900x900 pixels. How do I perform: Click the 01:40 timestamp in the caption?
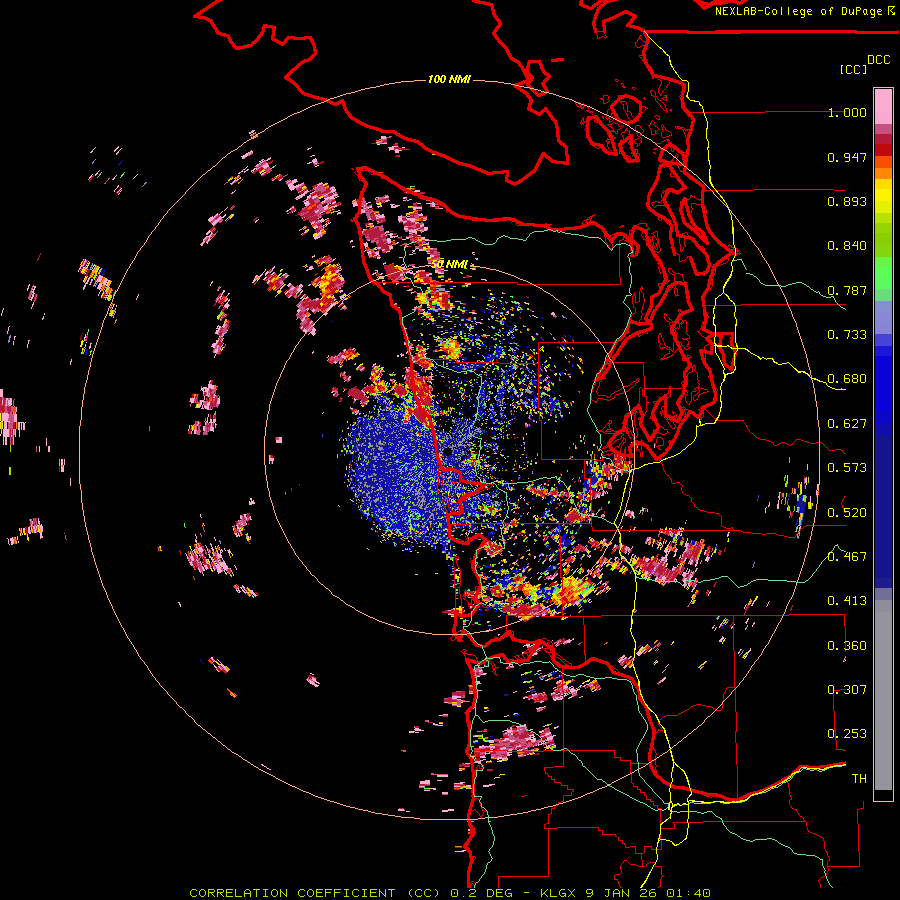point(688,893)
